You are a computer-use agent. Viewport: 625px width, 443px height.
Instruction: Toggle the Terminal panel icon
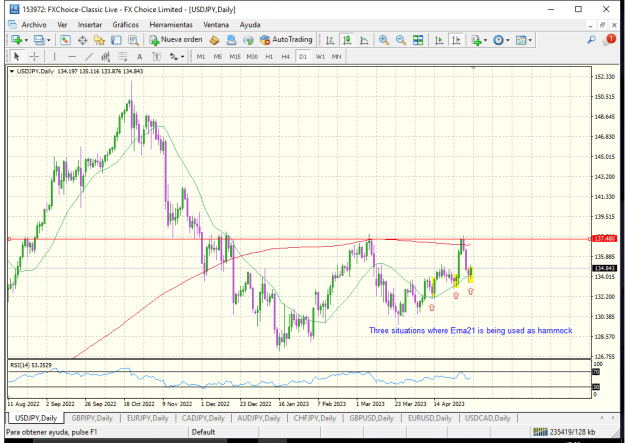(116, 40)
